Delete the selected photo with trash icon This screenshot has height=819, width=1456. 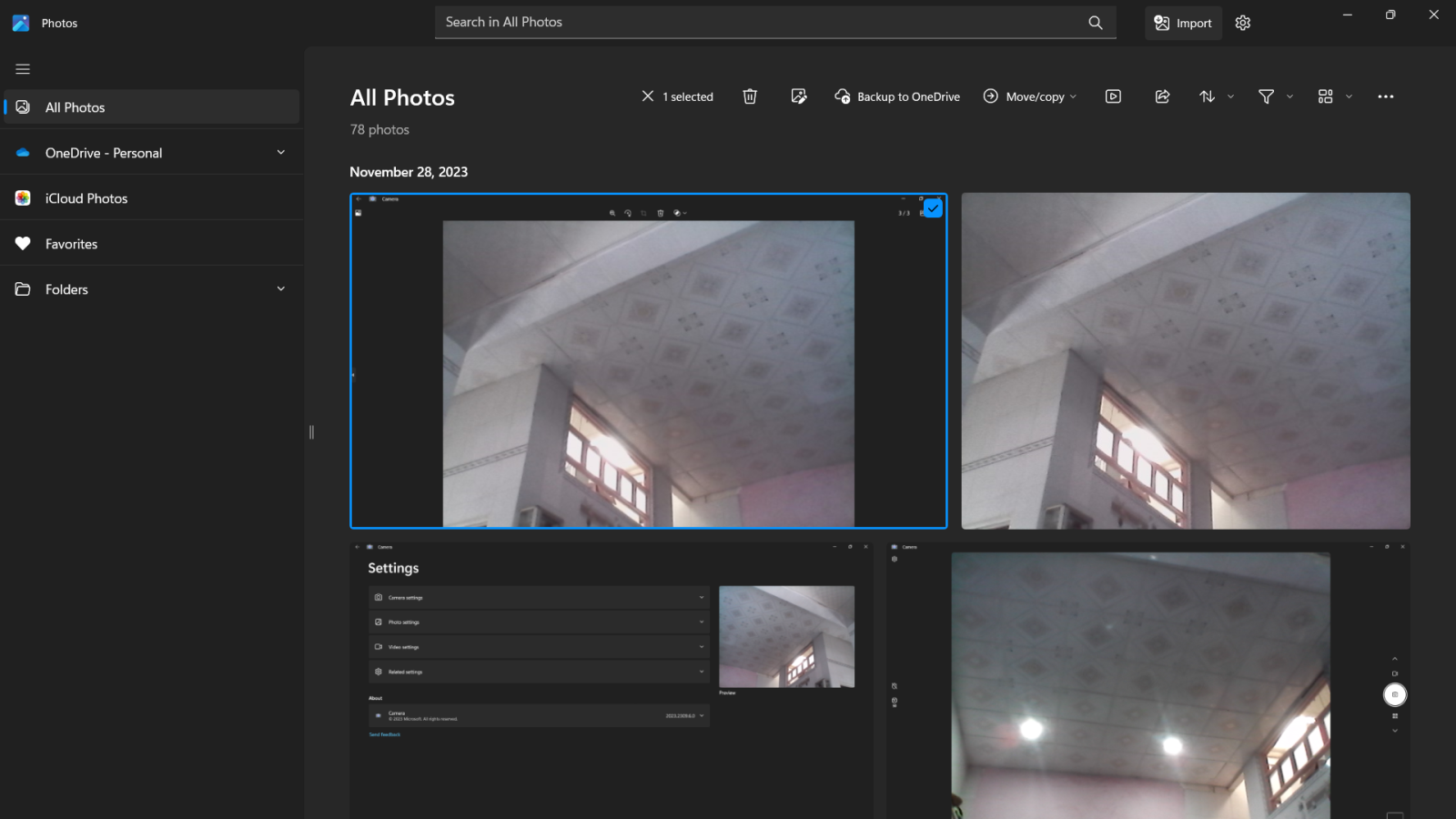(750, 96)
